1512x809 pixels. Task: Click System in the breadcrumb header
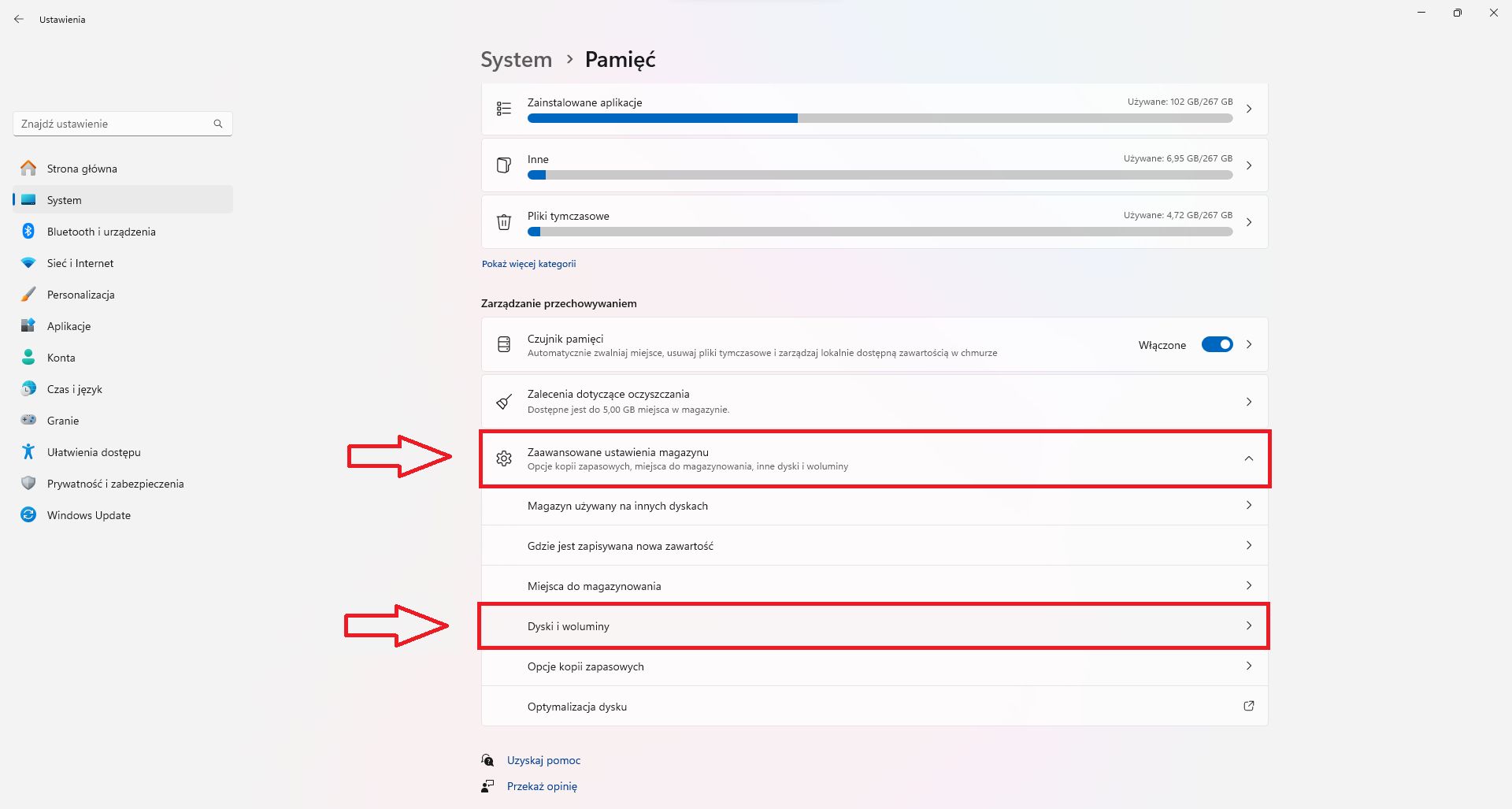click(516, 59)
